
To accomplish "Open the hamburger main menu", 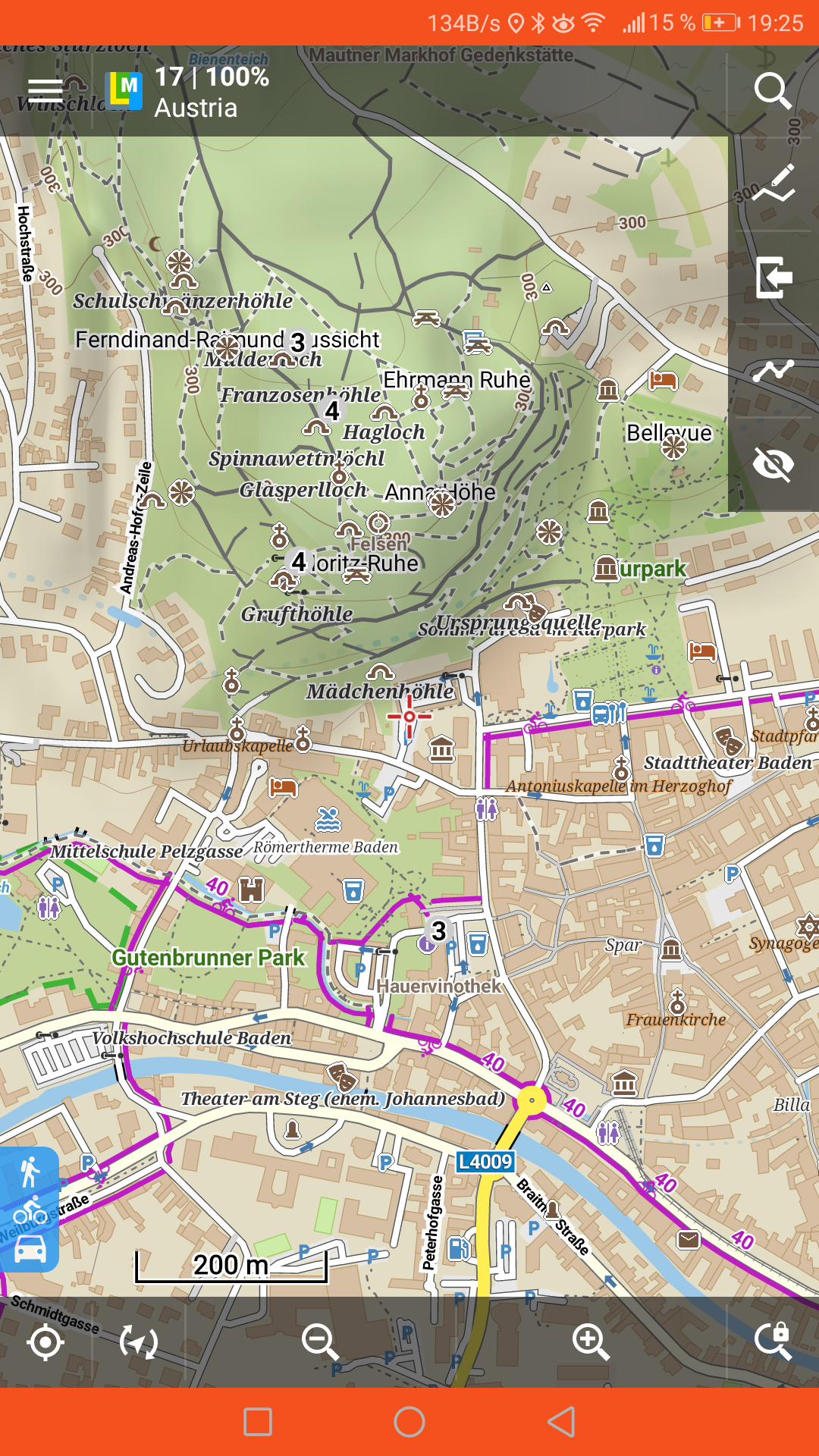I will pos(45,91).
